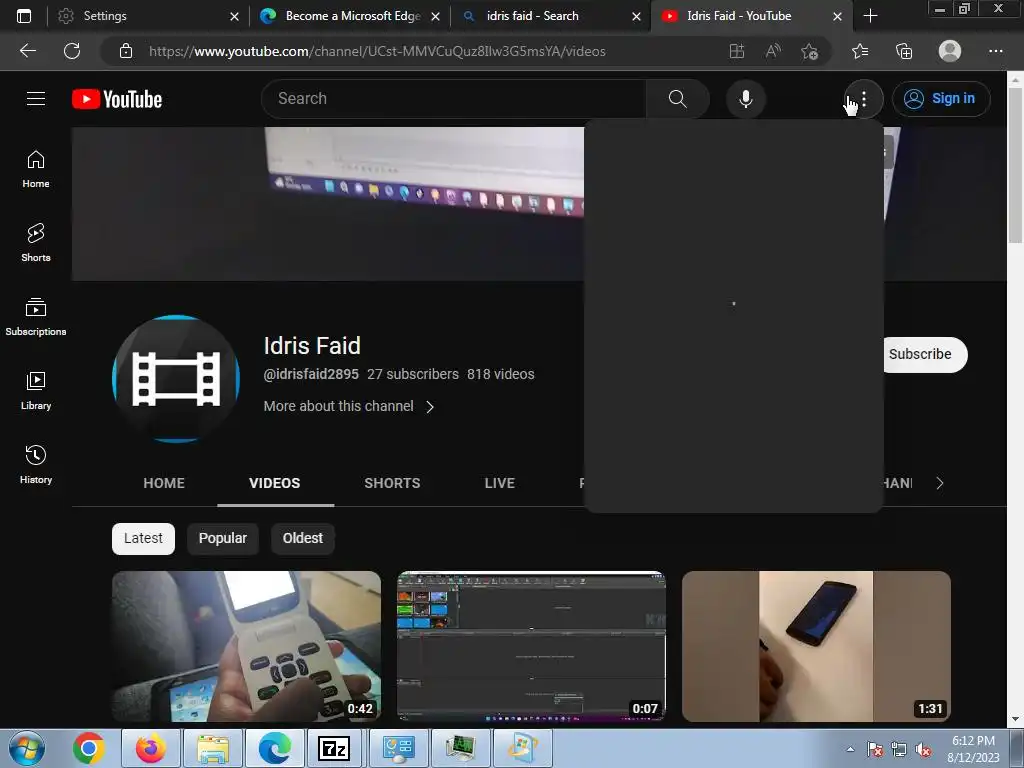1024x768 pixels.
Task: Switch to Become a Microsoft Edge tab
Action: [350, 16]
